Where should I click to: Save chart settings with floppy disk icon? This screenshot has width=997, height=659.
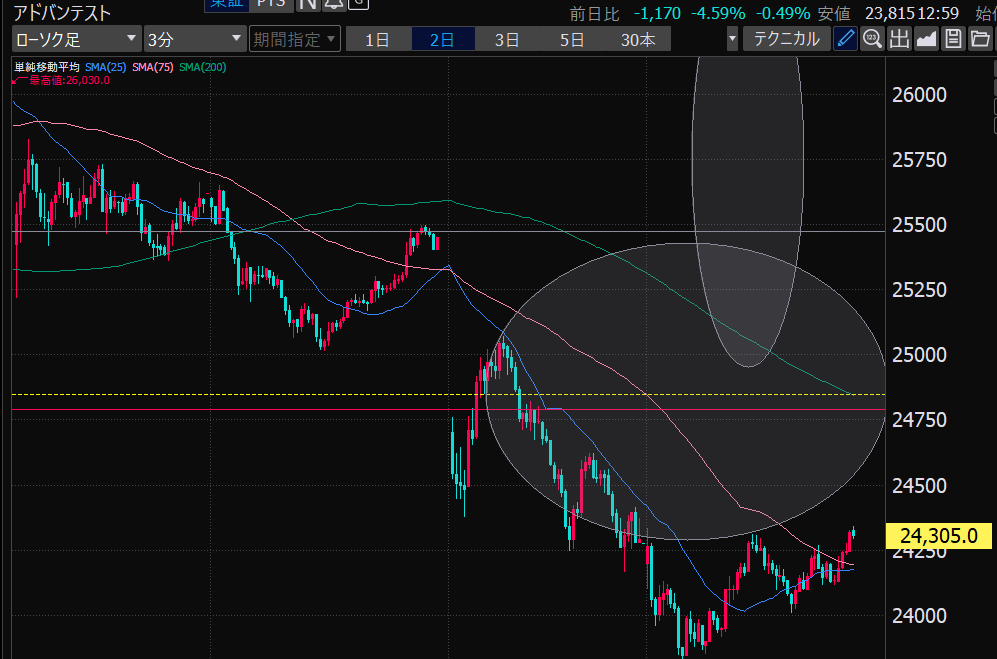point(953,39)
